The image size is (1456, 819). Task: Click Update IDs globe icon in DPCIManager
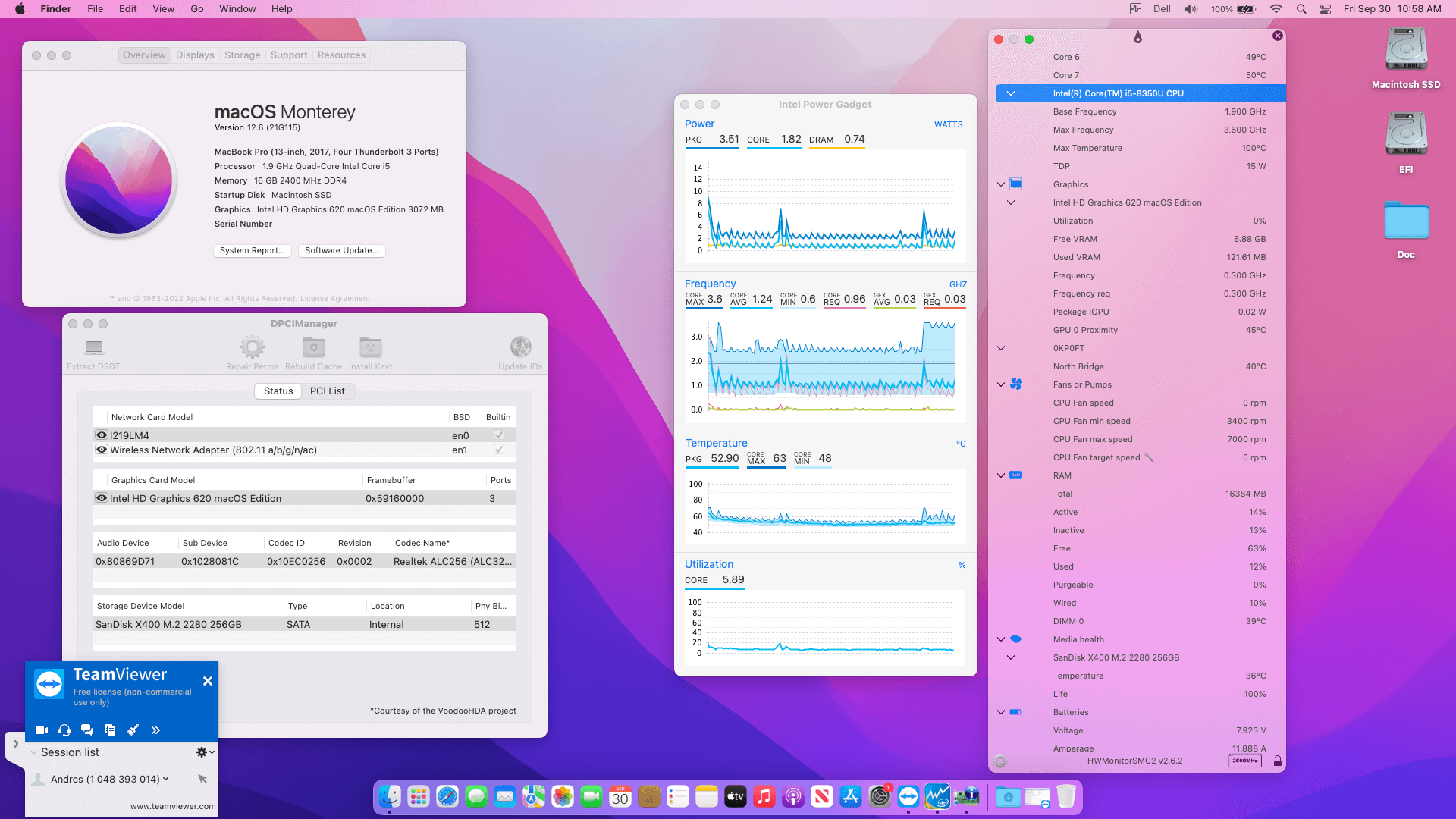pos(521,347)
